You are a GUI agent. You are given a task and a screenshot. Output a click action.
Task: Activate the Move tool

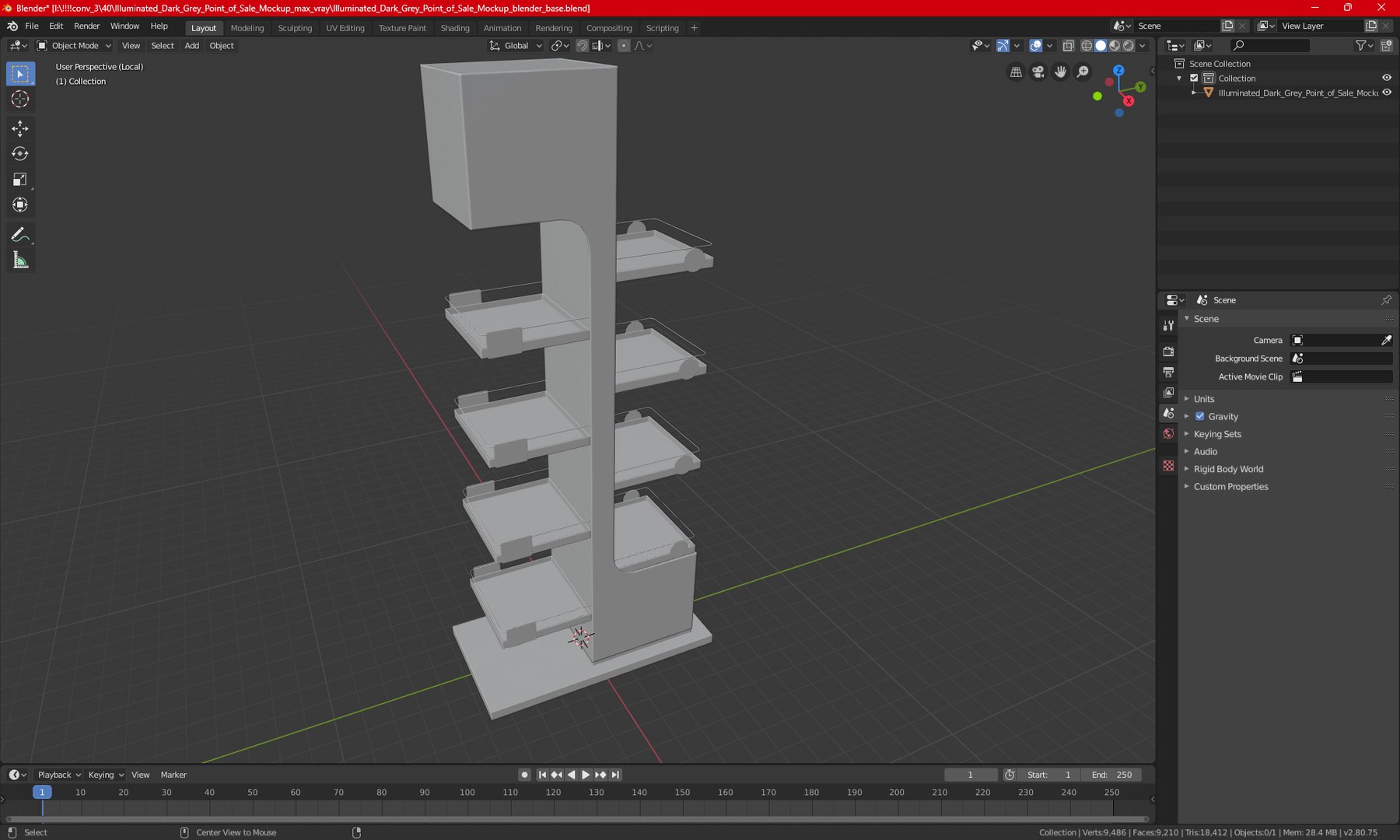click(x=20, y=128)
